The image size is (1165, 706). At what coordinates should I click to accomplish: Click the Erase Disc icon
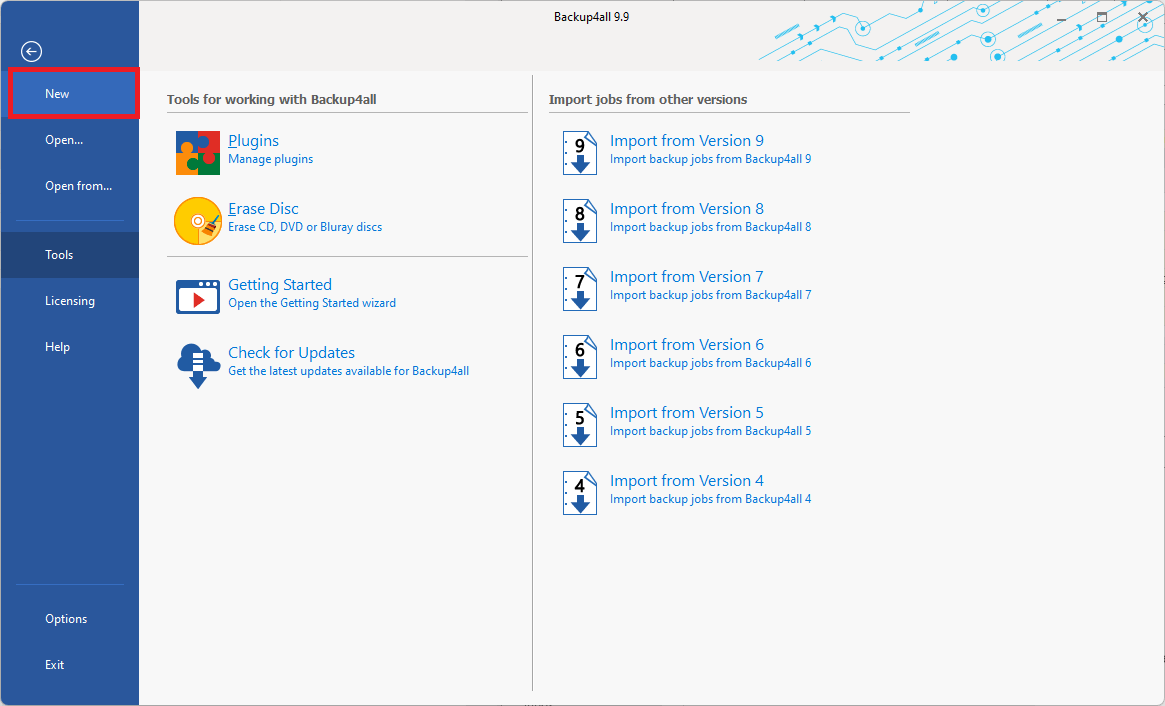[x=197, y=221]
